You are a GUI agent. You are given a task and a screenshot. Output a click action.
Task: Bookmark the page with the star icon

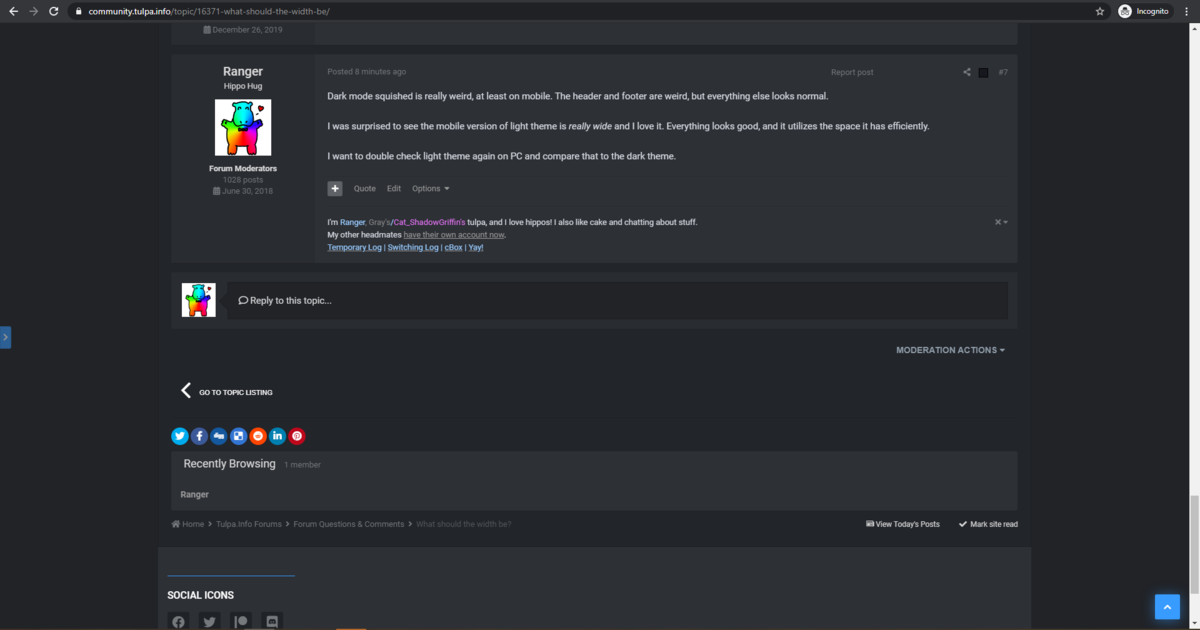[x=1100, y=11]
